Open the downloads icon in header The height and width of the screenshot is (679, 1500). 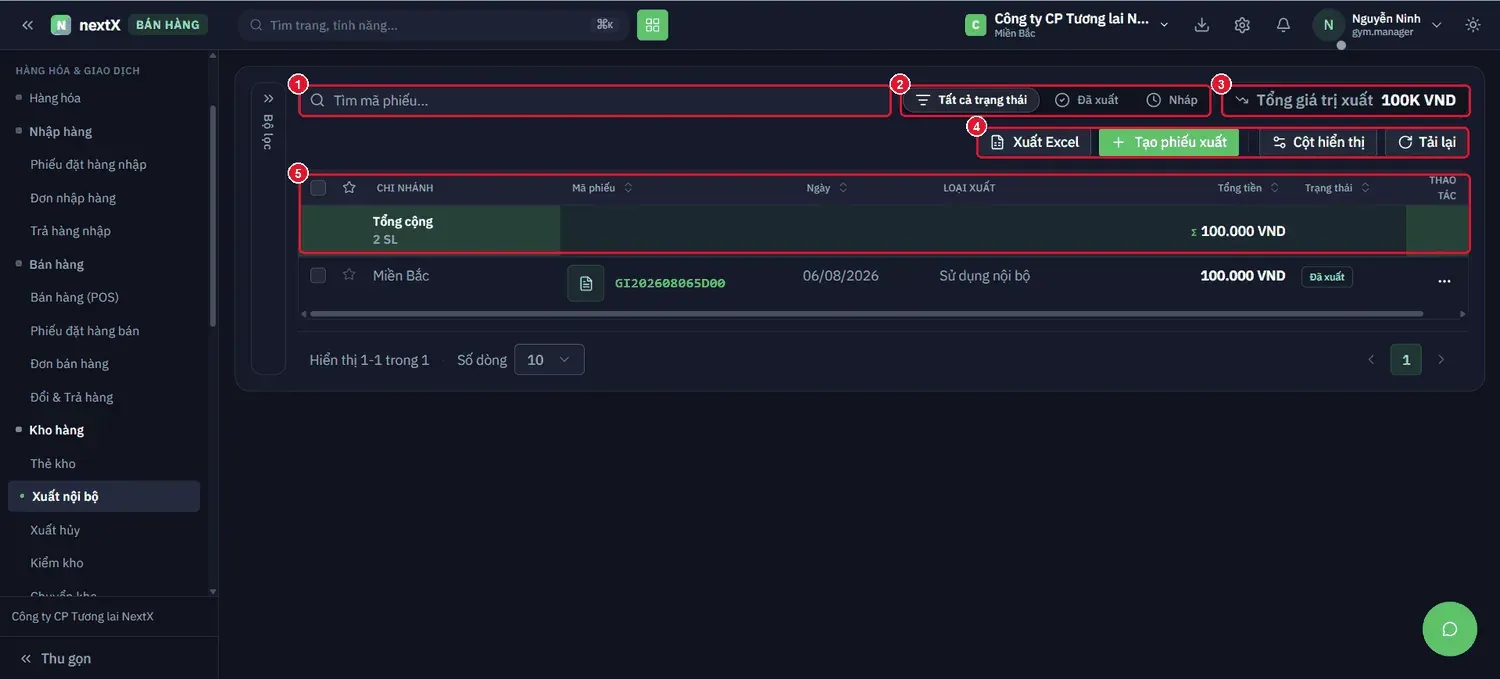1202,25
